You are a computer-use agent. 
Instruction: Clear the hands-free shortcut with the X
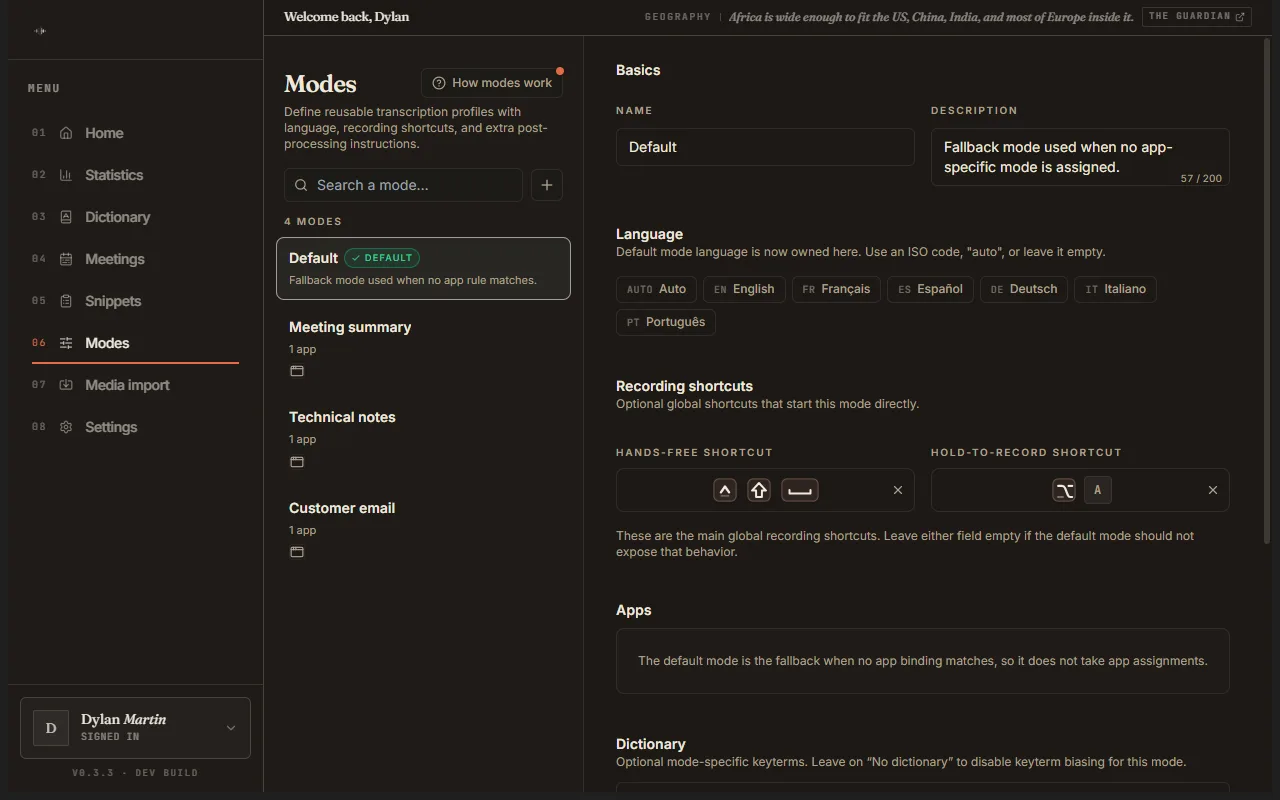pos(898,490)
